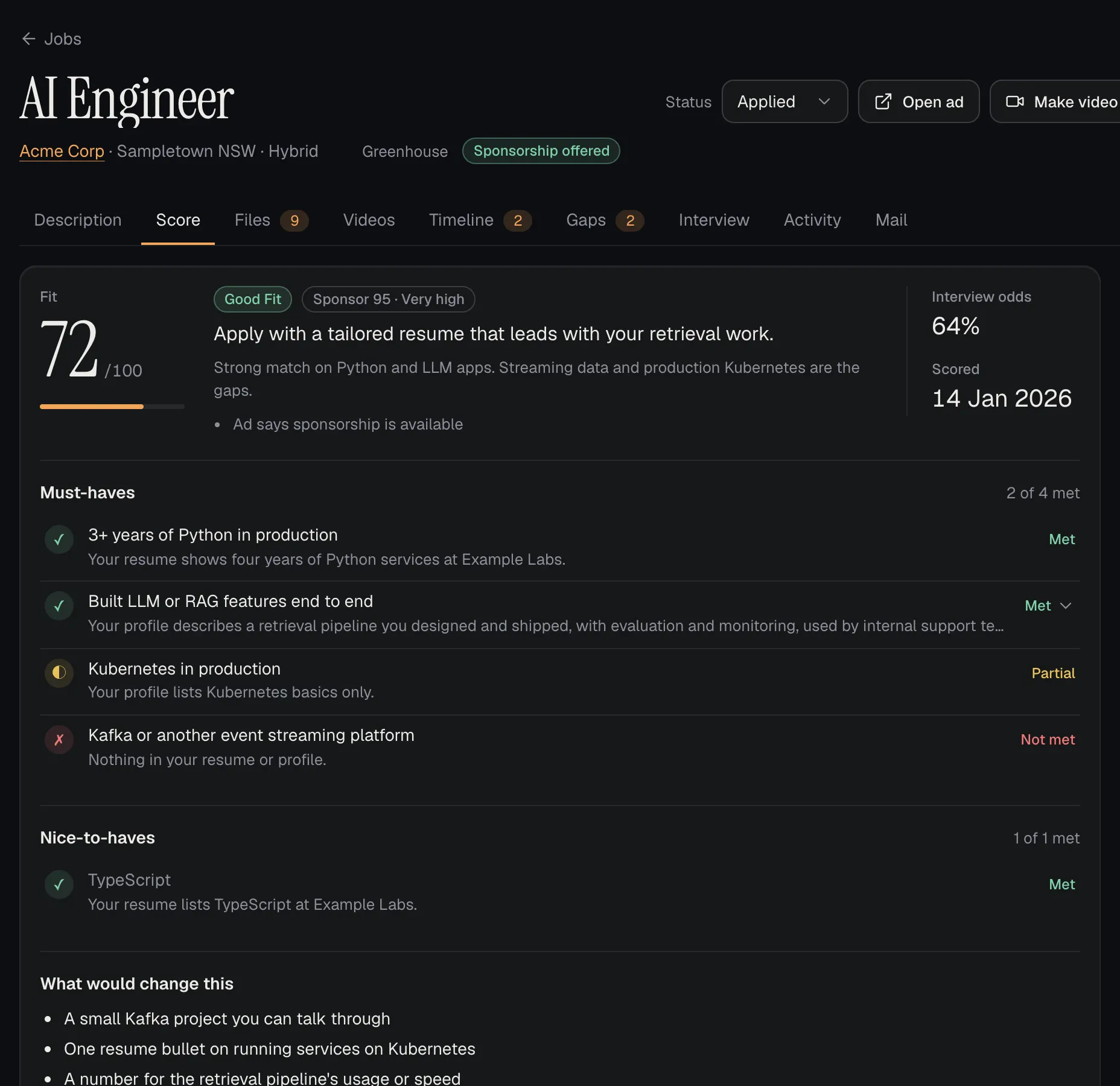Click the 72 fit score number
The height and width of the screenshot is (1086, 1120).
point(69,349)
